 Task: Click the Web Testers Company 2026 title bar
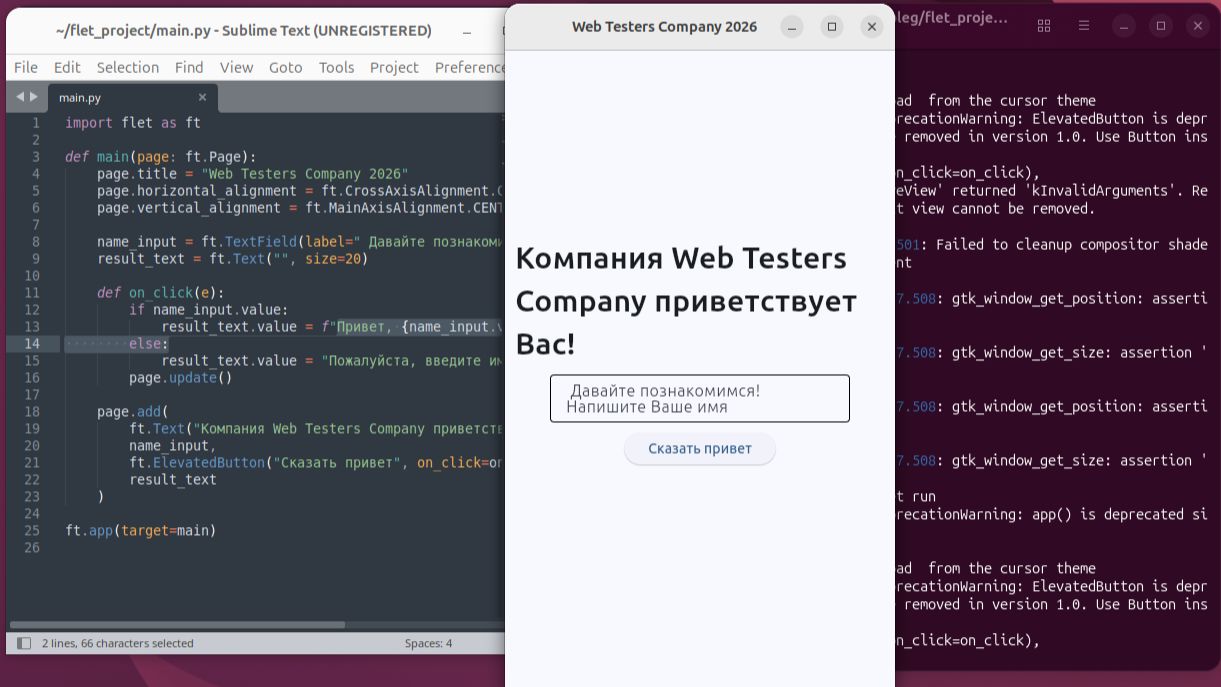(x=664, y=27)
